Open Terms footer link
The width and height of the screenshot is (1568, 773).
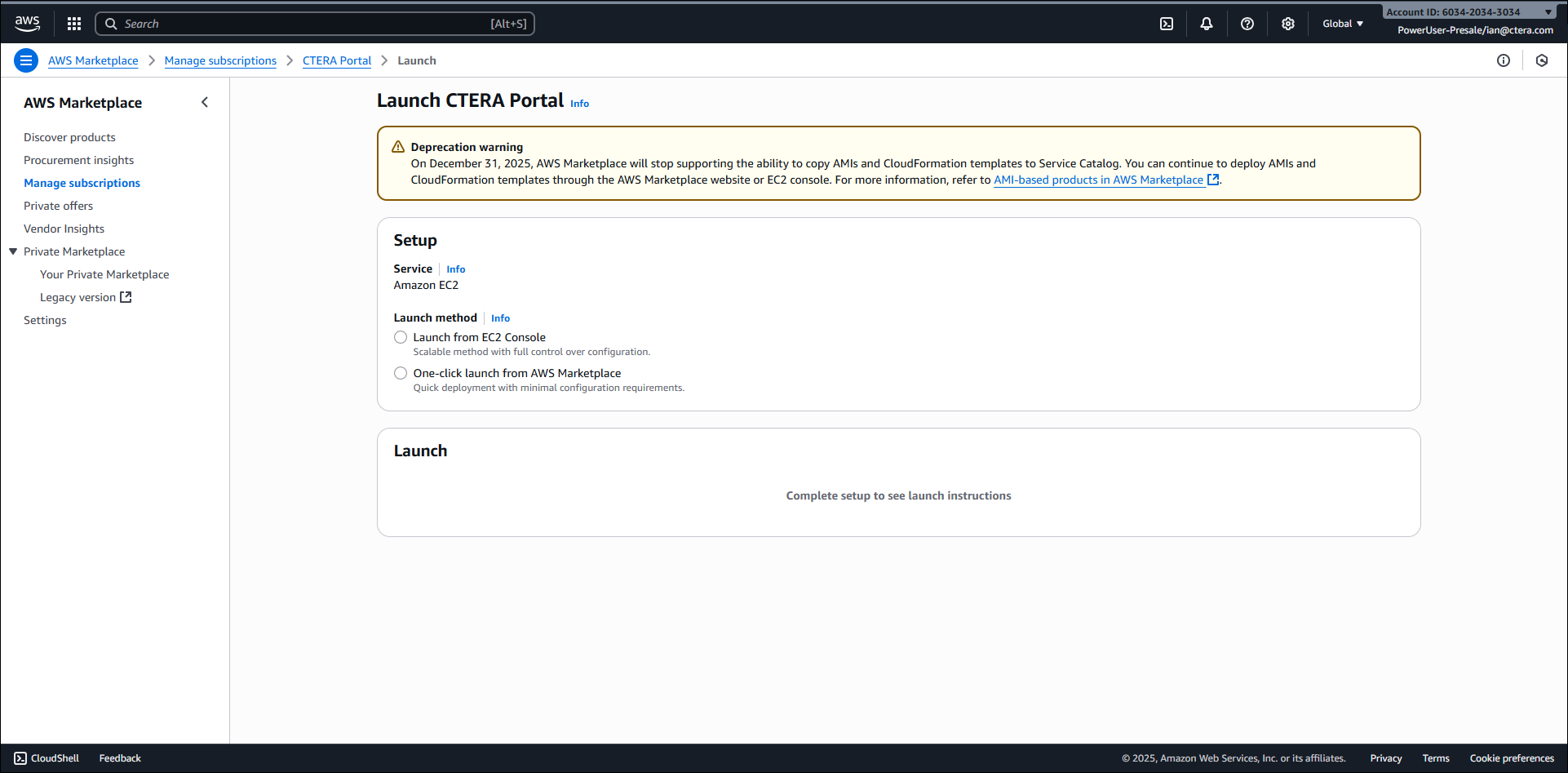pyautogui.click(x=1436, y=758)
